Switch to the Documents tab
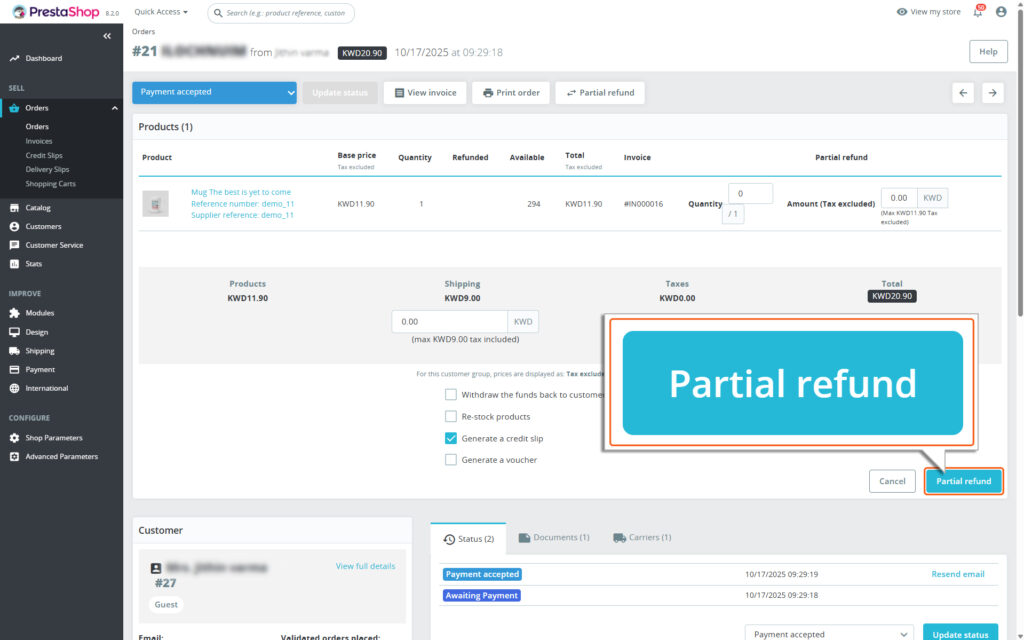This screenshot has height=640, width=1024. click(554, 536)
